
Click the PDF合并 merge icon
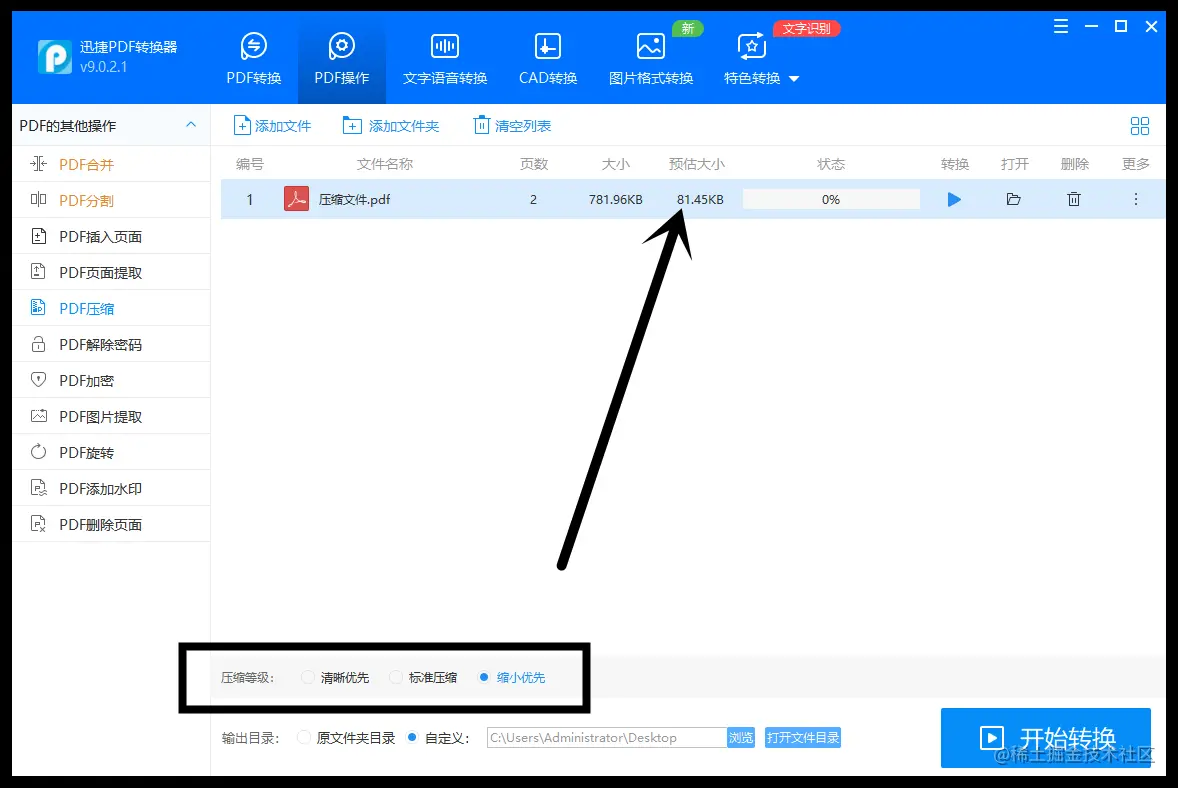pyautogui.click(x=38, y=164)
